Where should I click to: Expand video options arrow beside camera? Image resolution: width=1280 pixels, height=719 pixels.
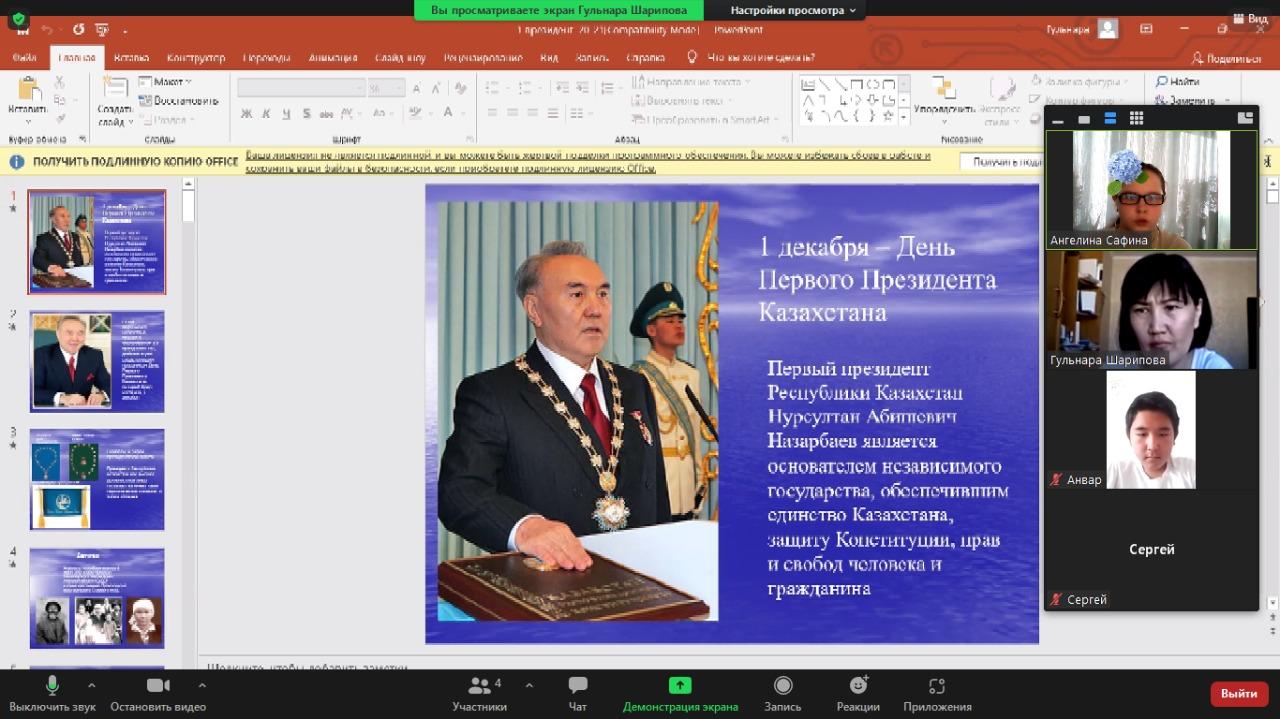(202, 686)
